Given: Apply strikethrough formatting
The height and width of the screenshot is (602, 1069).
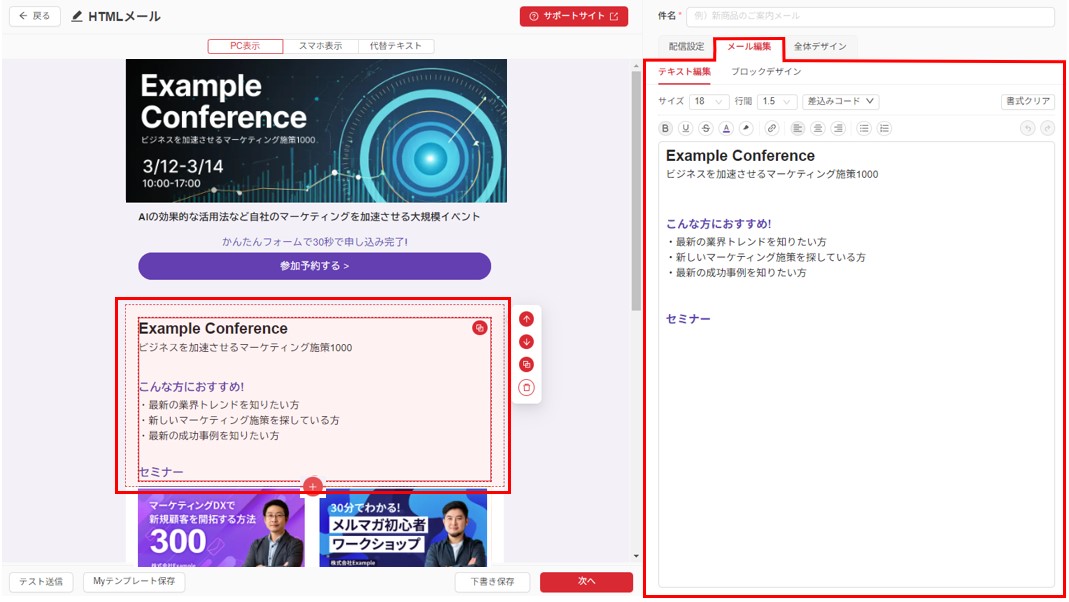Looking at the screenshot, I should 706,128.
